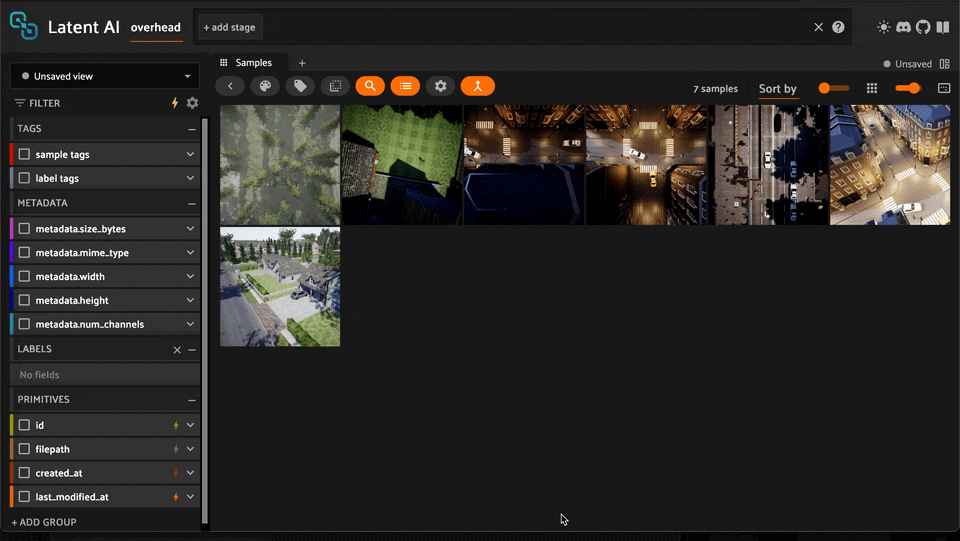This screenshot has width=960, height=541.
Task: Check the created_at field checkbox
Action: pyautogui.click(x=24, y=472)
